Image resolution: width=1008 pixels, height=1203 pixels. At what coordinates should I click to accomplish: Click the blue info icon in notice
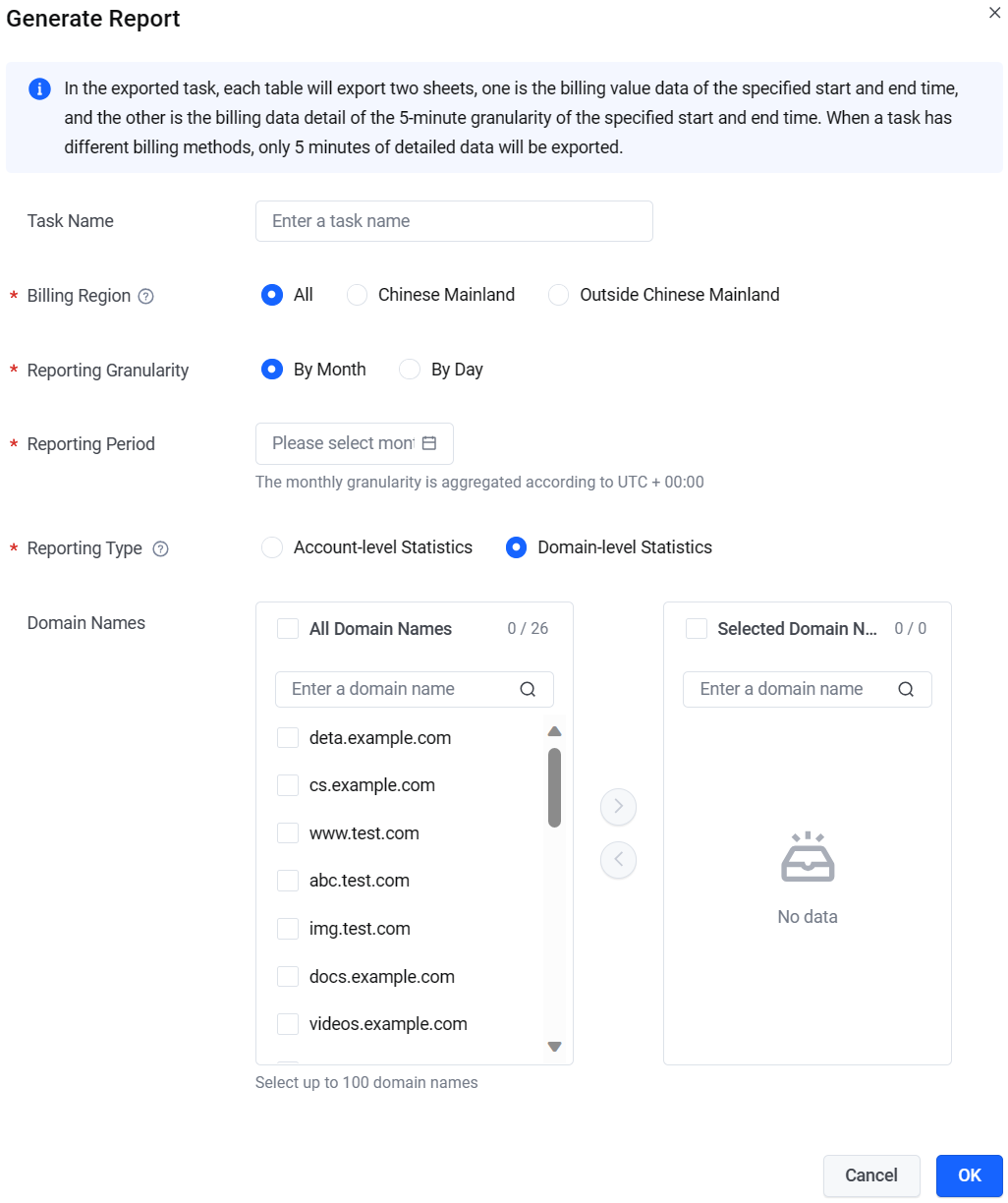[39, 89]
